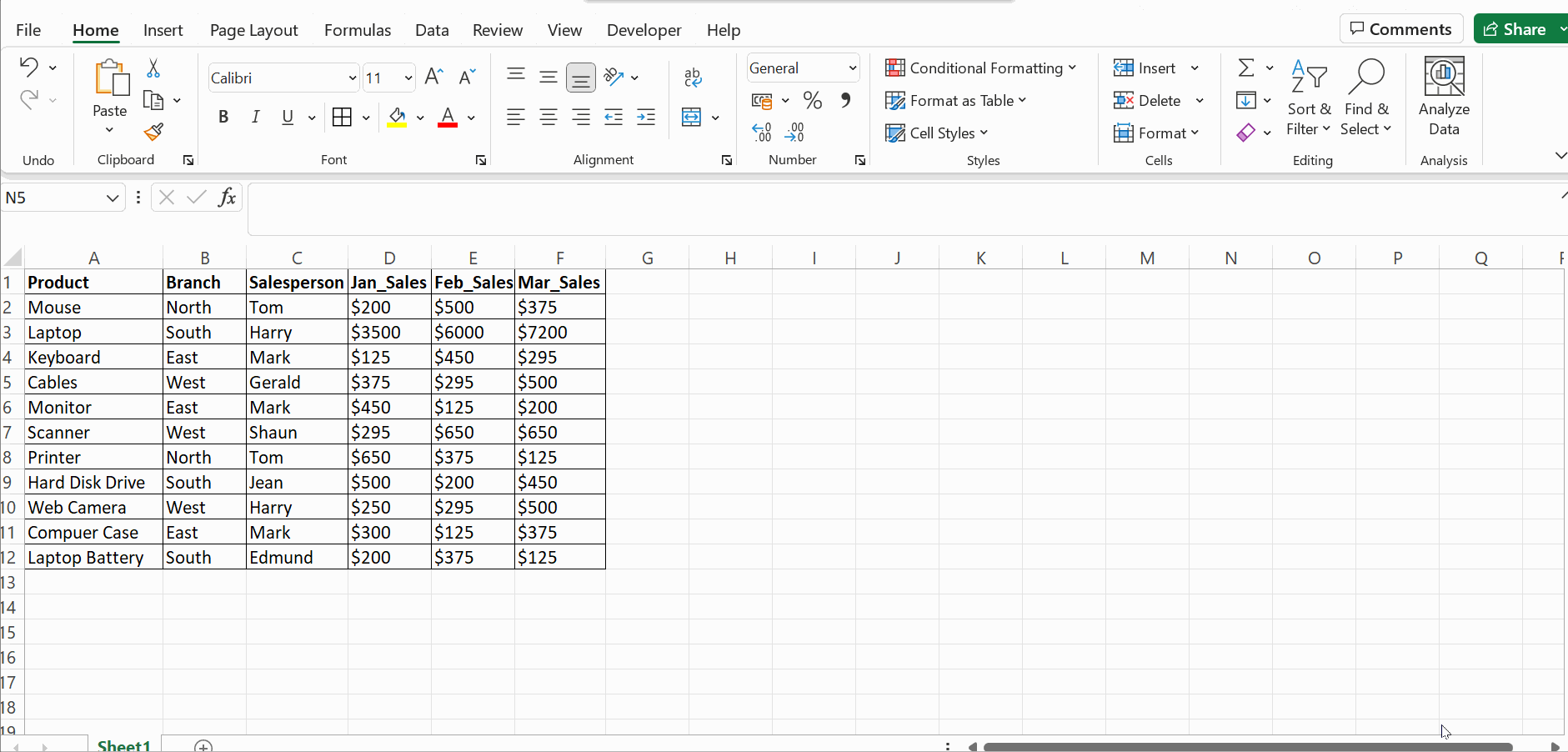Select the red font color swatch
The width and height of the screenshot is (1568, 752).
(x=448, y=117)
